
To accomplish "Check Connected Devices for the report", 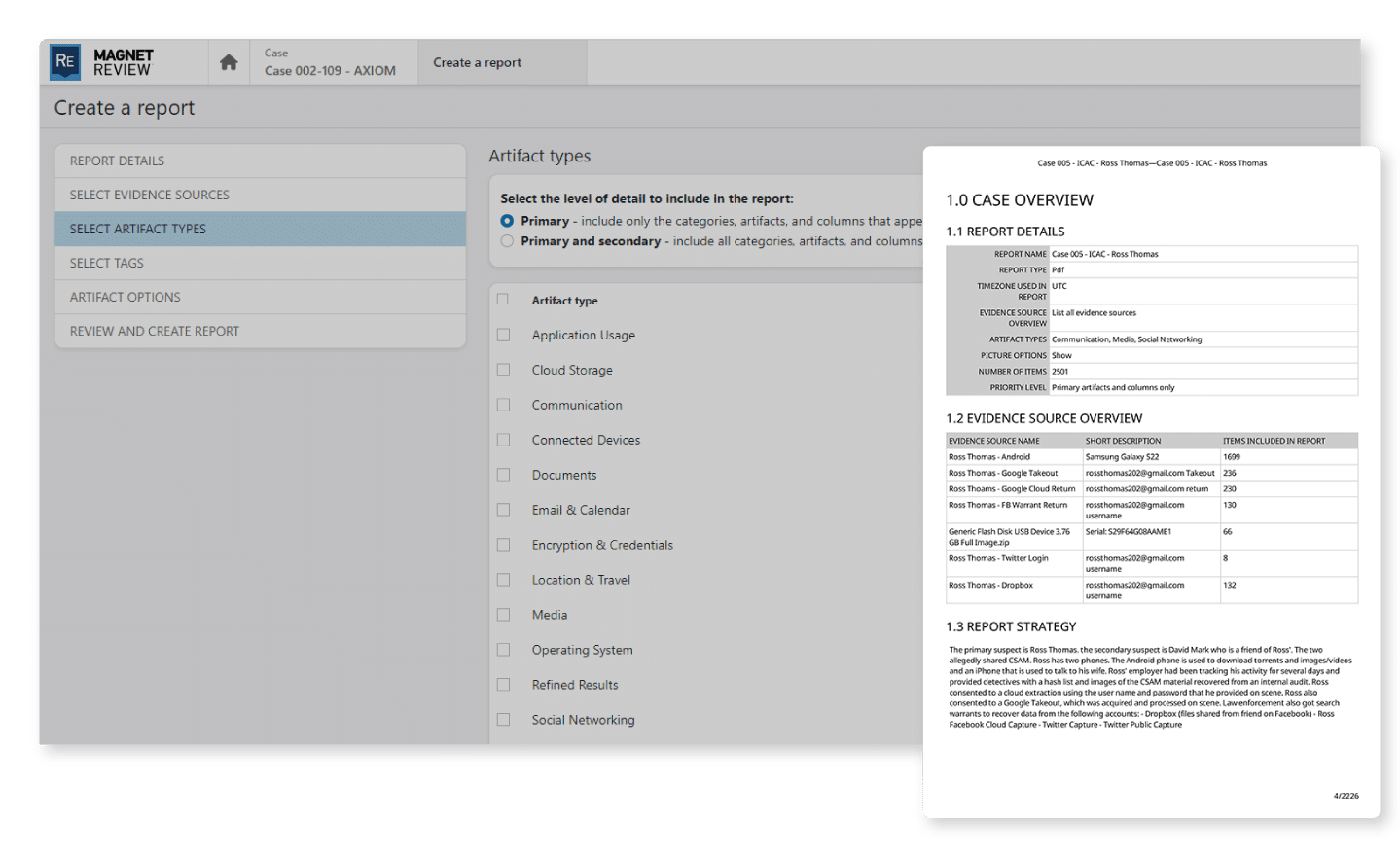I will [x=503, y=440].
